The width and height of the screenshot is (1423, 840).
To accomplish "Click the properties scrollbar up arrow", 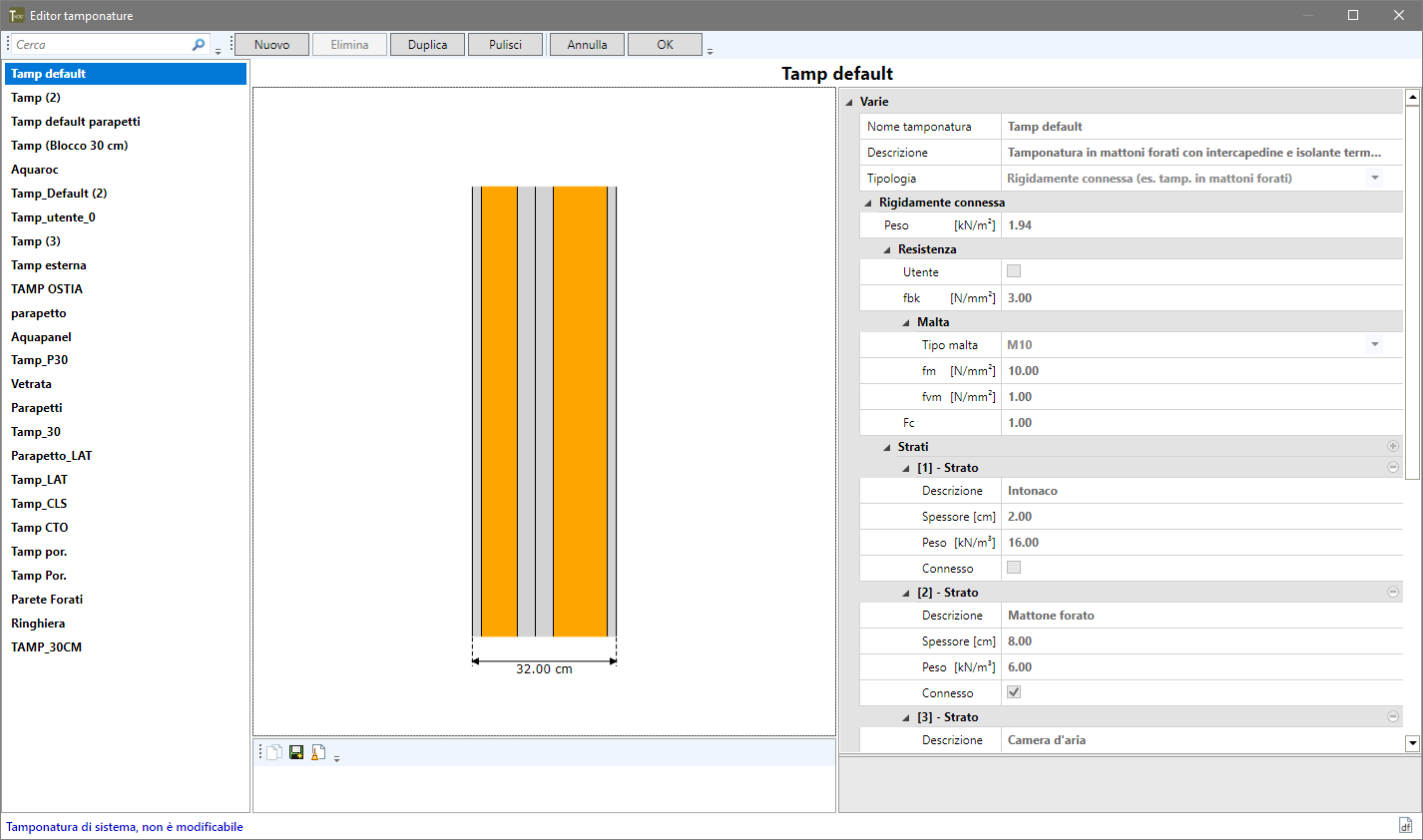I will tap(1412, 98).
